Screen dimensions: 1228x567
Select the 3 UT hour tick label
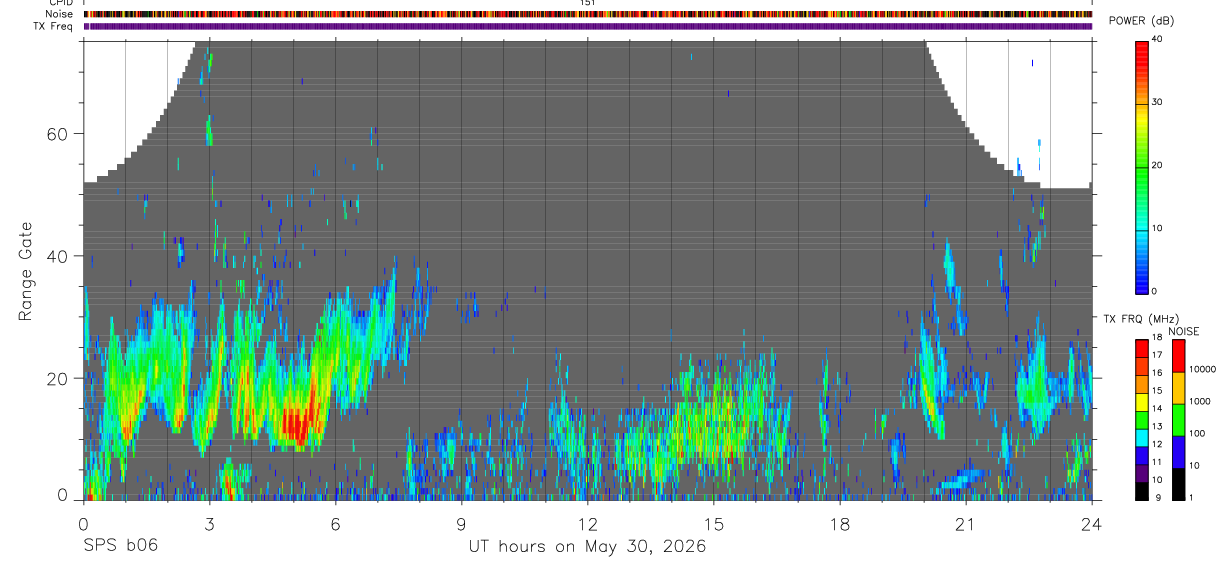pos(209,524)
